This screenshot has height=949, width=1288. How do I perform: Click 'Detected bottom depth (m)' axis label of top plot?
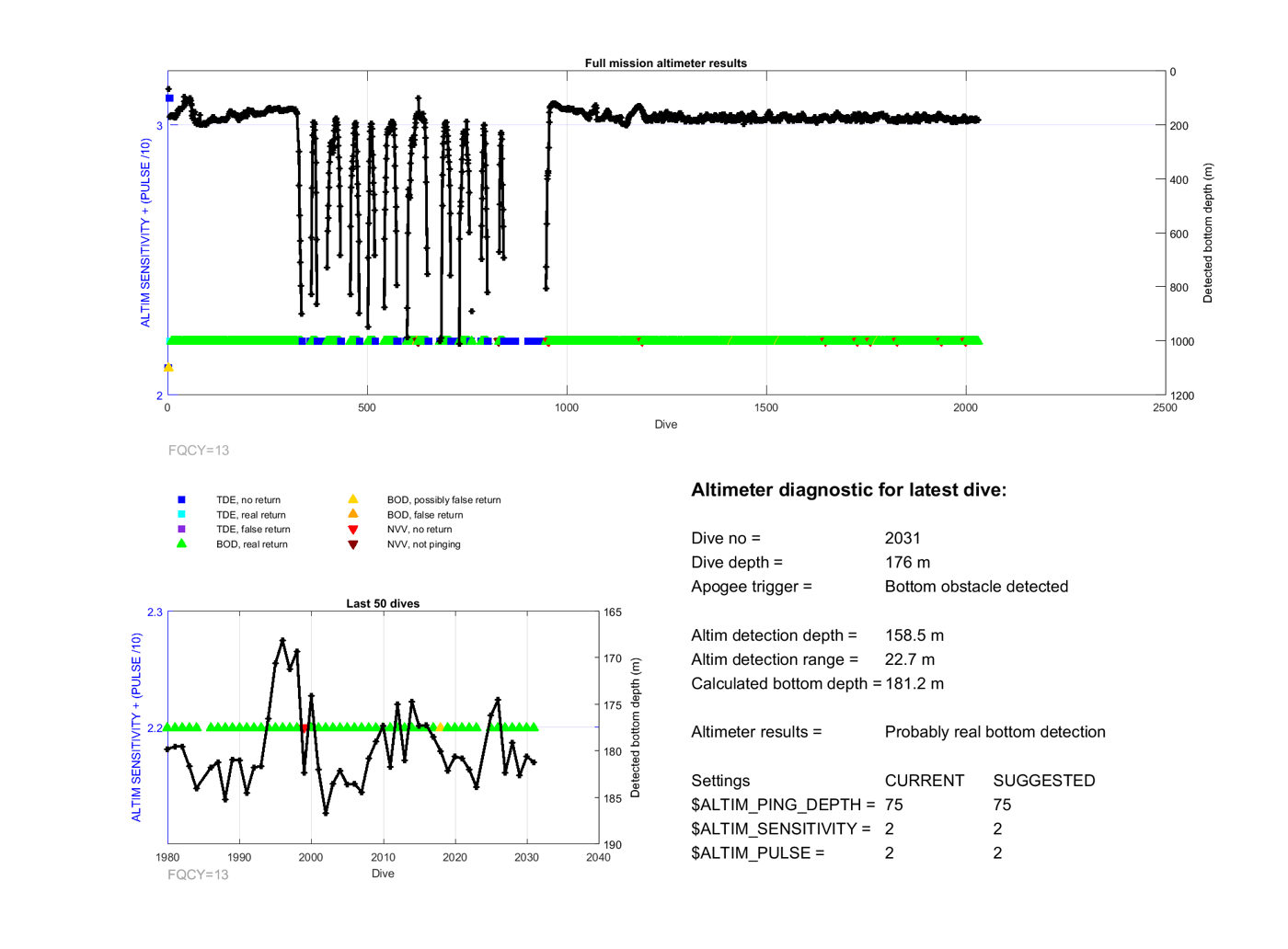coord(1208,233)
